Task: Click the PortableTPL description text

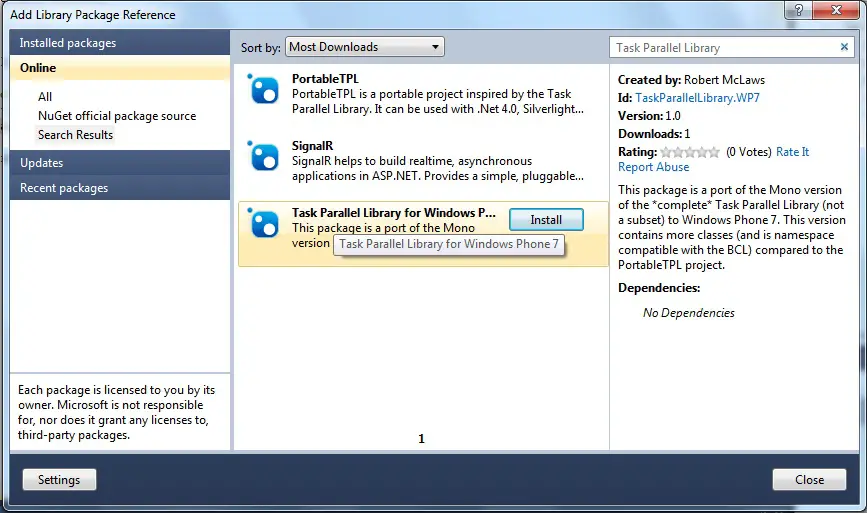Action: (437, 102)
